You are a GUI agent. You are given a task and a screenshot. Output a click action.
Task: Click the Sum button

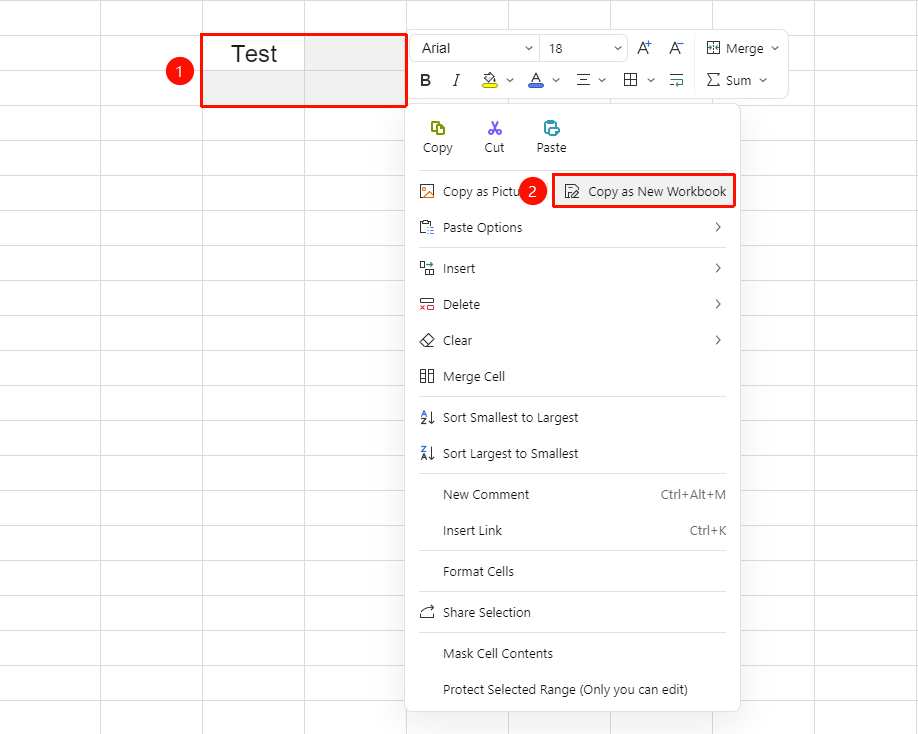pos(729,80)
